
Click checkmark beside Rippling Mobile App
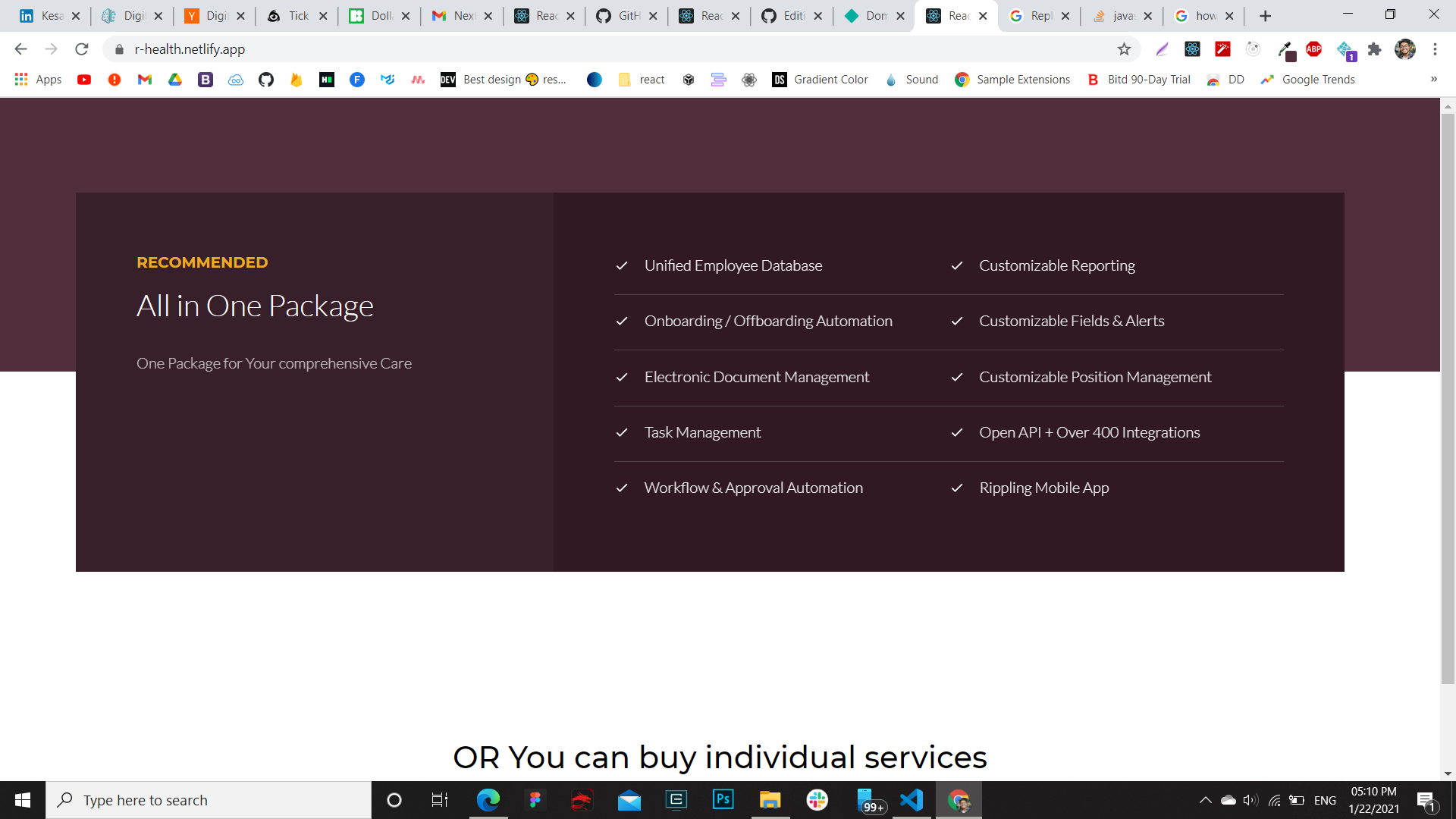pos(957,488)
